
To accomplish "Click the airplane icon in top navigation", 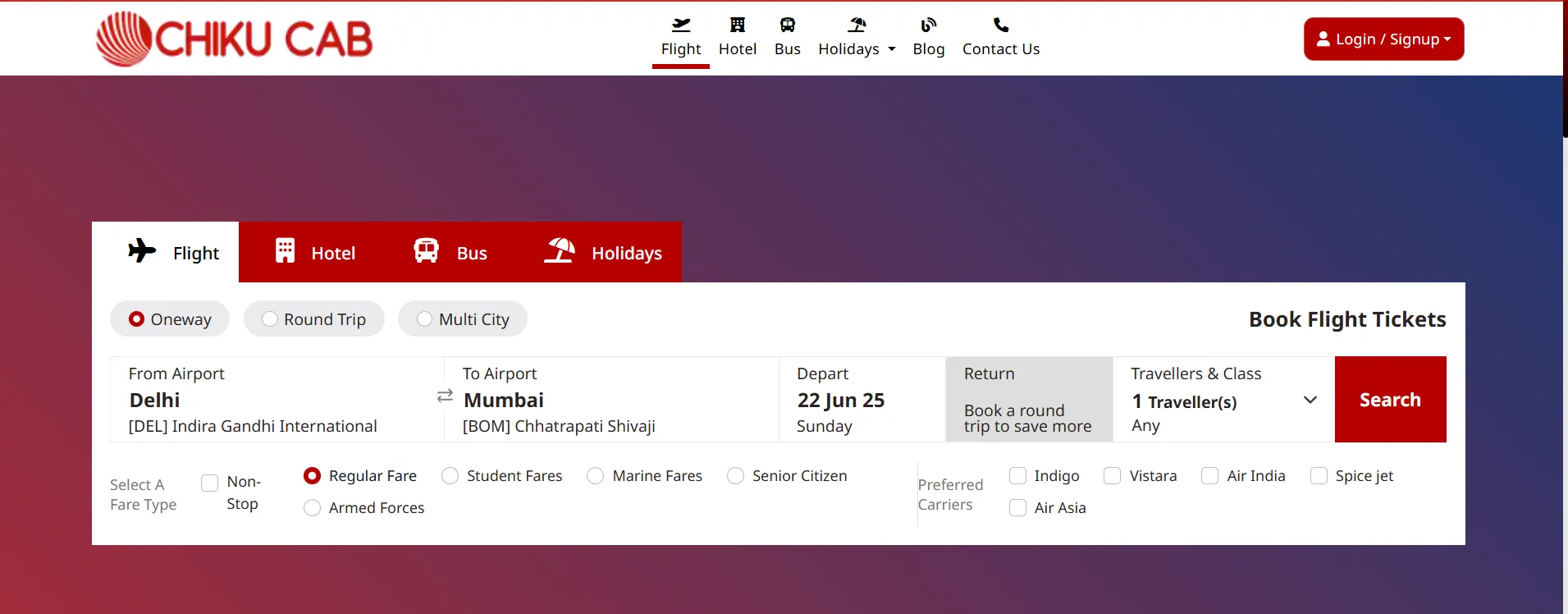I will click(x=680, y=25).
